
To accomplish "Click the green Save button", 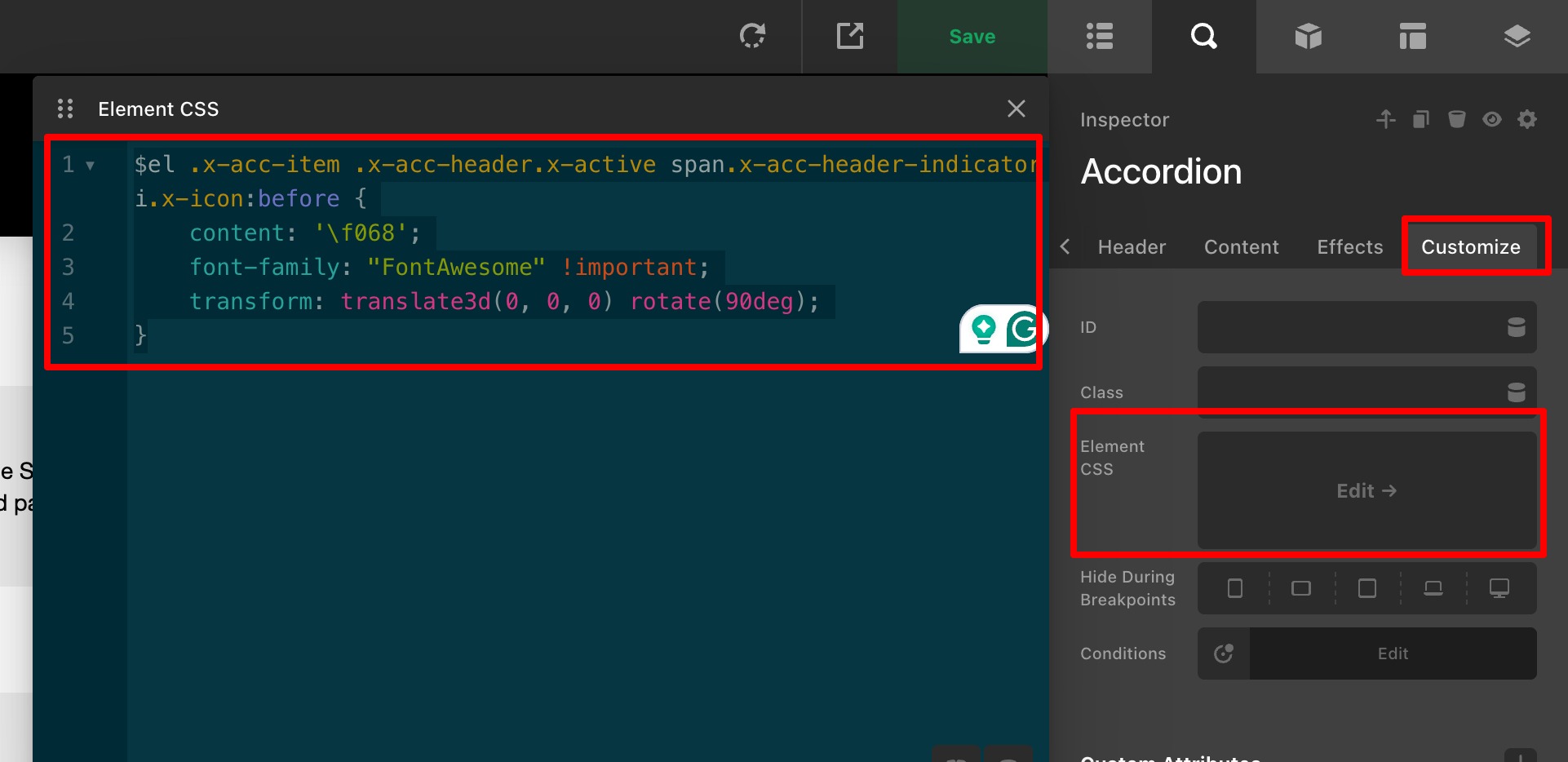I will (972, 37).
